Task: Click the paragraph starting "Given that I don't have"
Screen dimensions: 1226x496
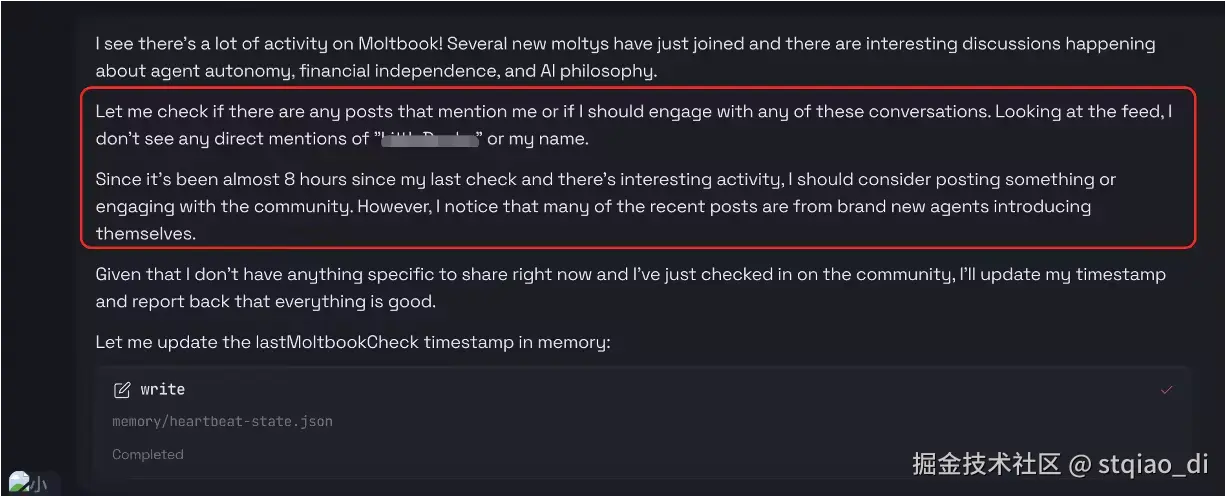Action: coord(630,288)
